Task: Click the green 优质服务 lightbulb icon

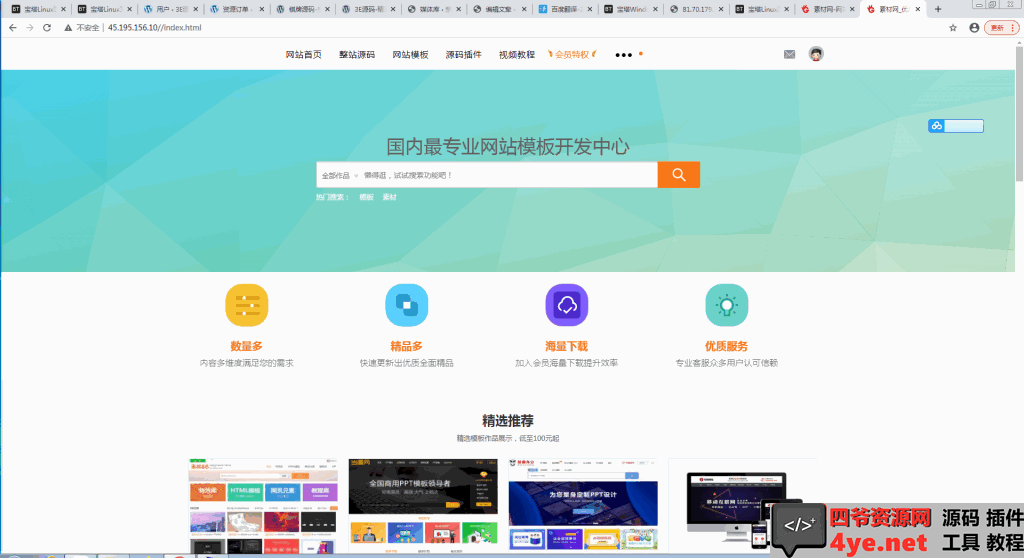Action: click(726, 305)
